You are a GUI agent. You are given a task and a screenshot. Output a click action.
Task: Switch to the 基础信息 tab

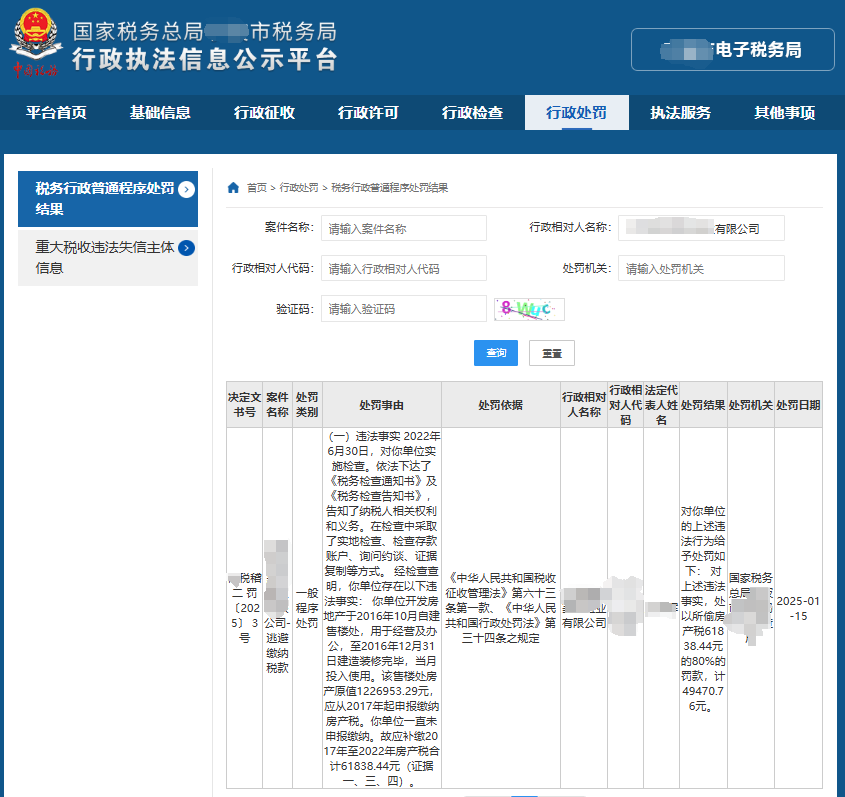160,113
